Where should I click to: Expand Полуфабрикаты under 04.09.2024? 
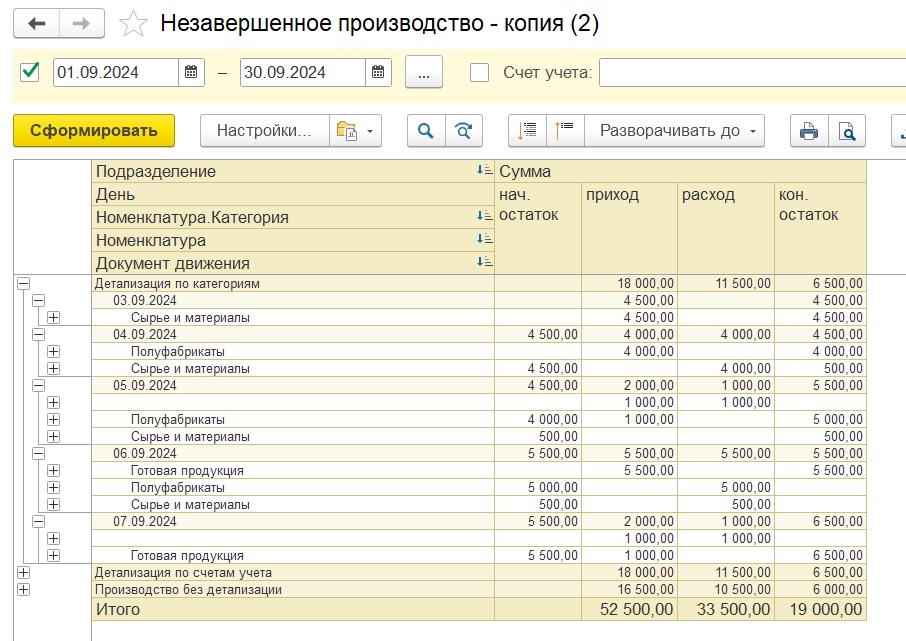click(53, 351)
